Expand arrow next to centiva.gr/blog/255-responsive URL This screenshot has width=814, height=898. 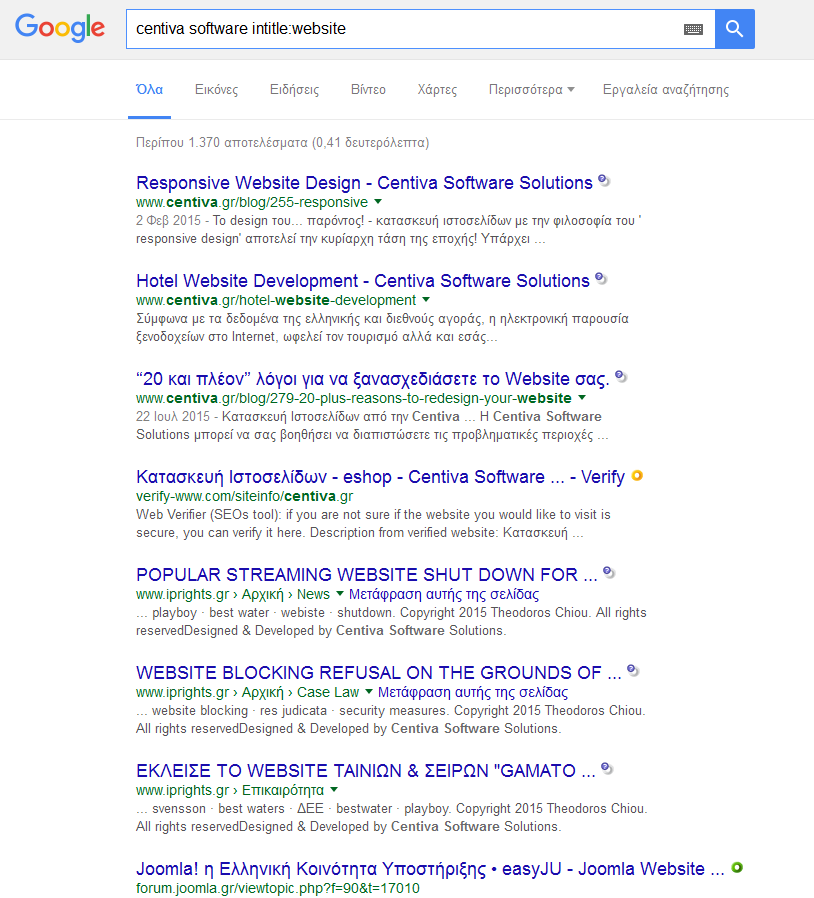click(378, 202)
